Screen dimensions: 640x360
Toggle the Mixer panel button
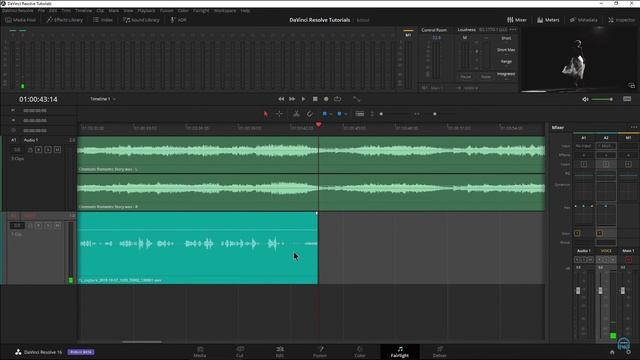point(517,20)
